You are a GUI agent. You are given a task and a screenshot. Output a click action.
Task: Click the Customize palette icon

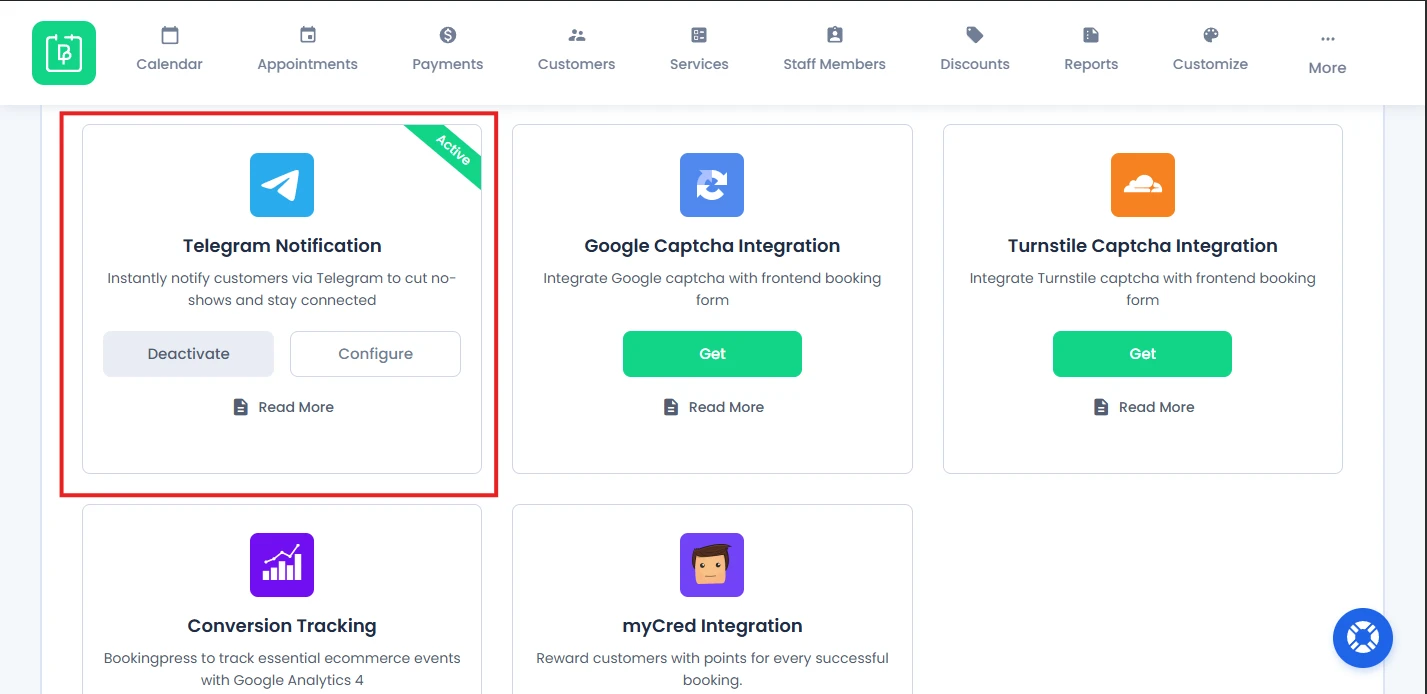(x=1211, y=35)
